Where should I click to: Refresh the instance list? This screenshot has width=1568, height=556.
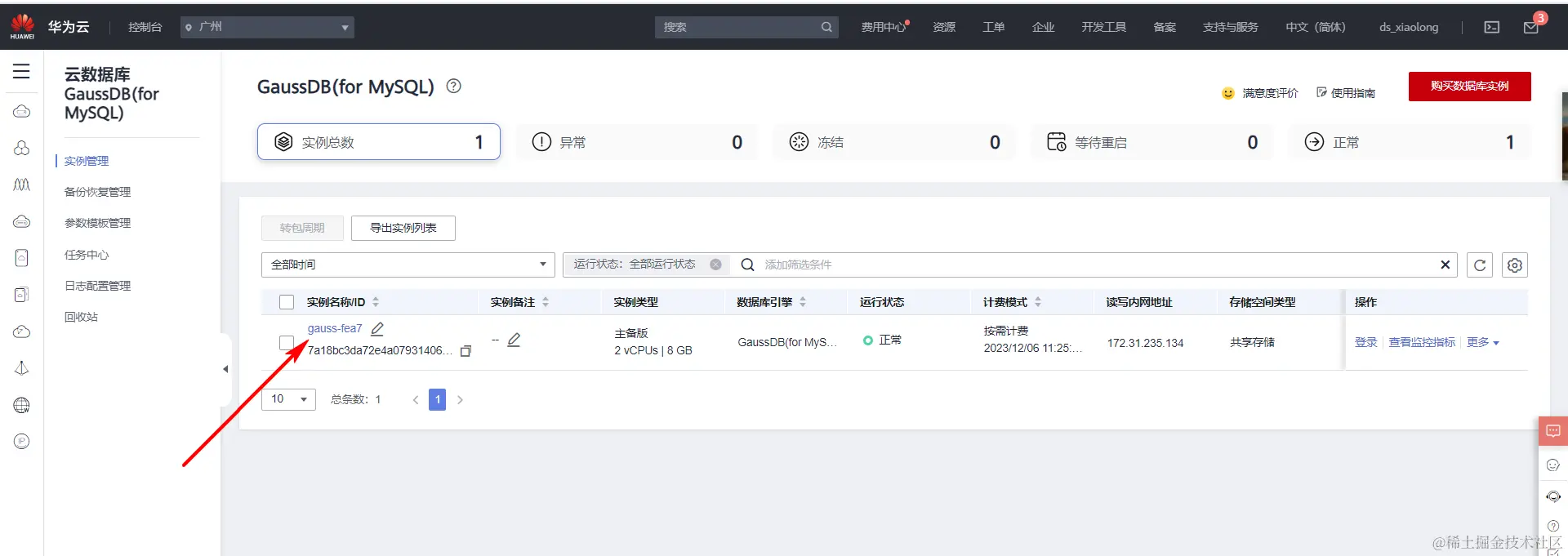tap(1479, 265)
